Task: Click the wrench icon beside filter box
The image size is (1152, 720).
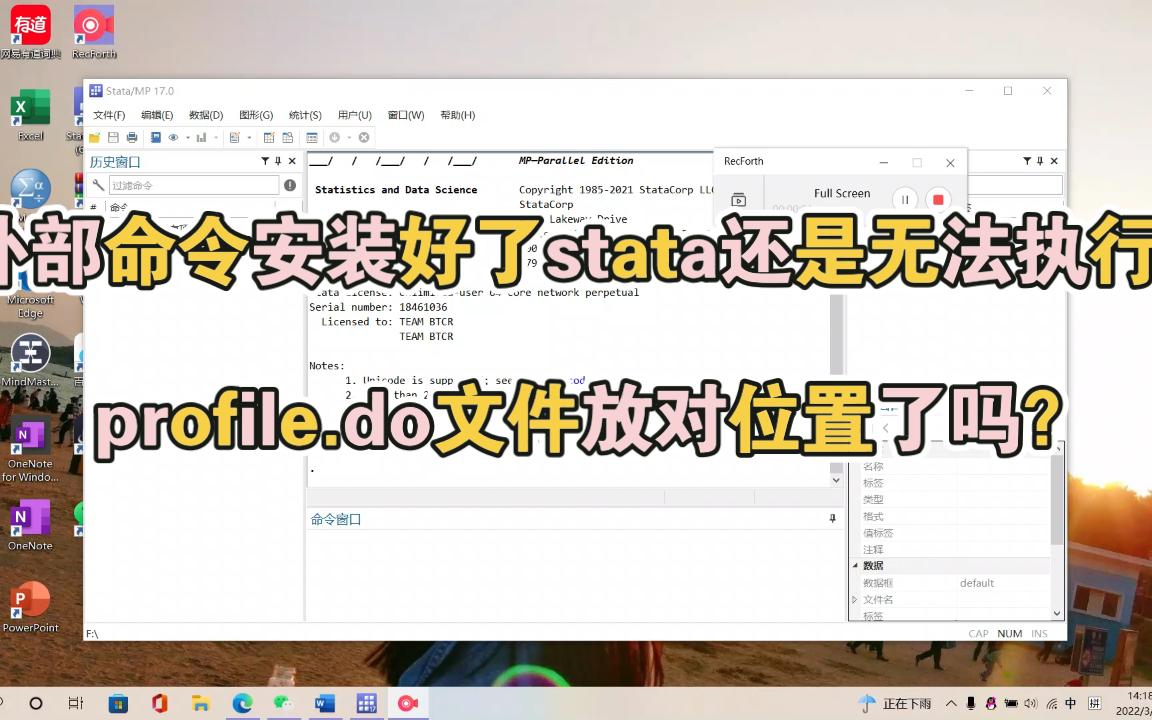Action: (x=98, y=185)
